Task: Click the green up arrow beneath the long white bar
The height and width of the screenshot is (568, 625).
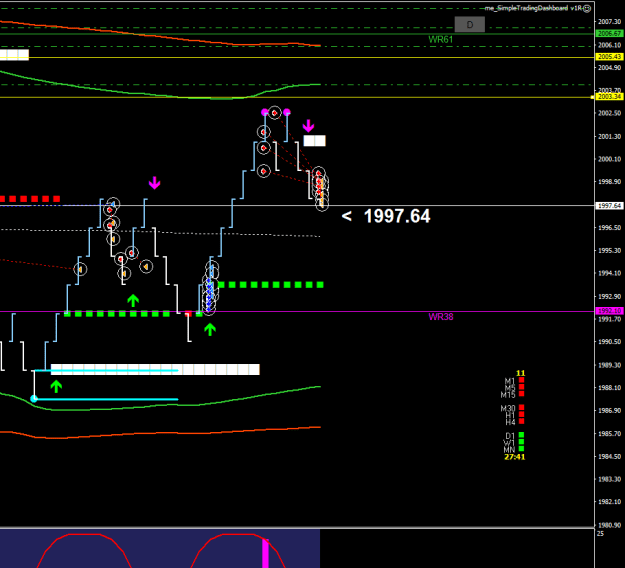Action: click(56, 387)
